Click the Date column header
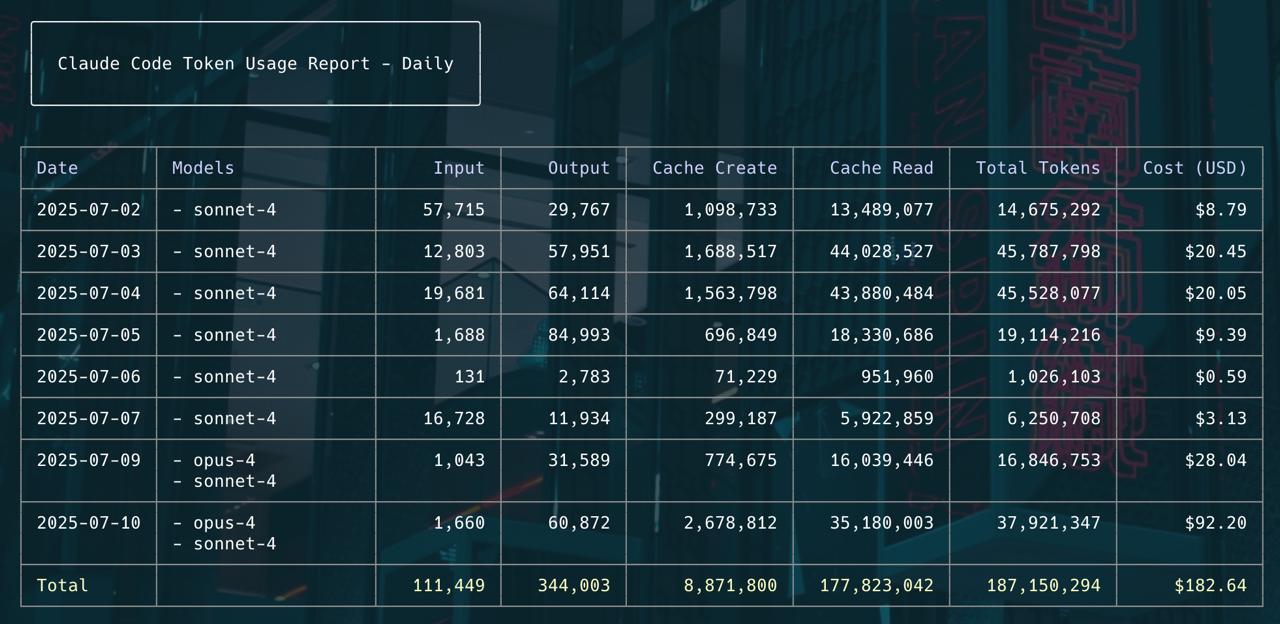 pos(57,168)
